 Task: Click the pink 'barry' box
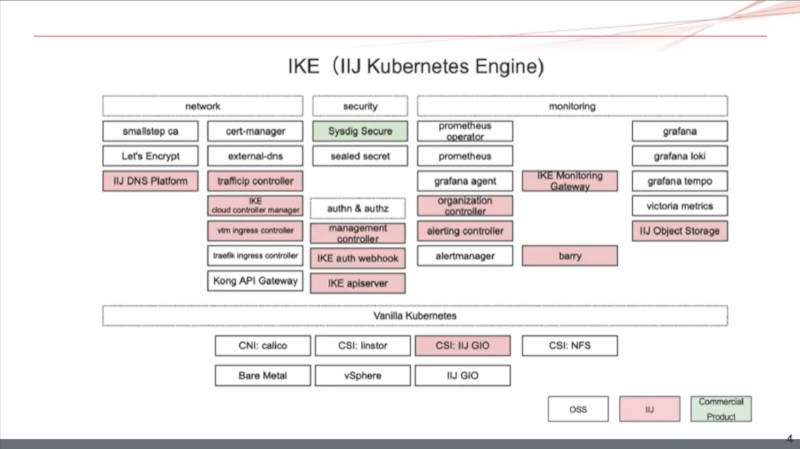coord(570,256)
